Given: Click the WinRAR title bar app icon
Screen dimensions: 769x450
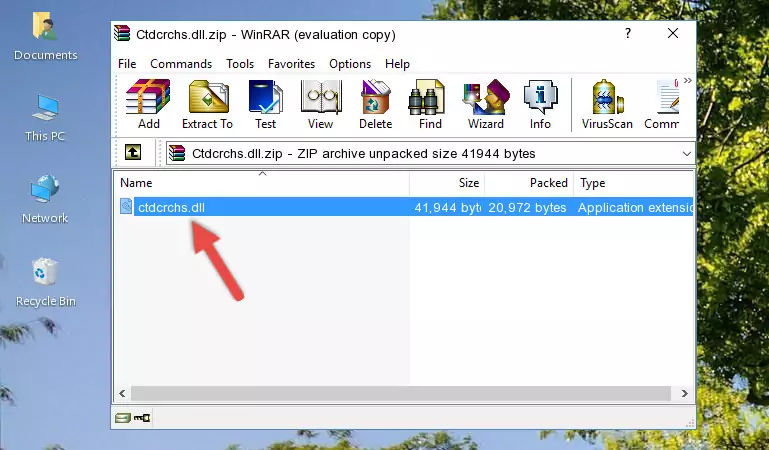Looking at the screenshot, I should coord(122,34).
